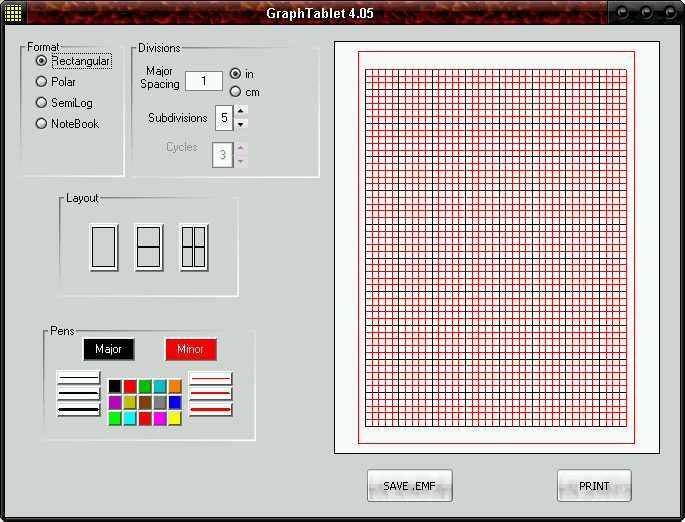Choose thickest red line for minor pen
The height and width of the screenshot is (522, 685).
[210, 409]
